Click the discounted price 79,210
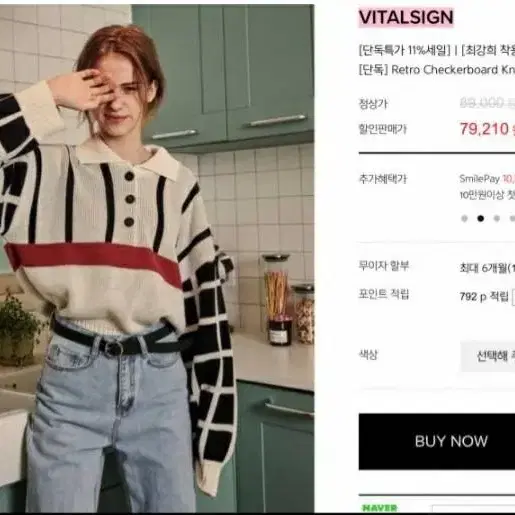 click(484, 129)
